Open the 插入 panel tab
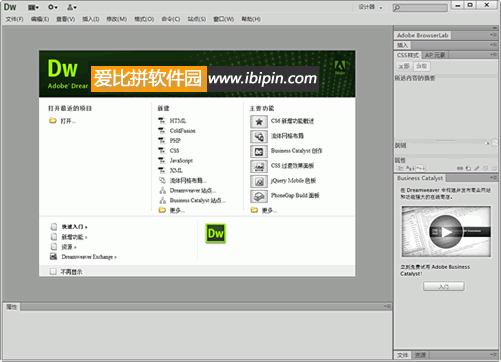The image size is (501, 362). pyautogui.click(x=402, y=45)
